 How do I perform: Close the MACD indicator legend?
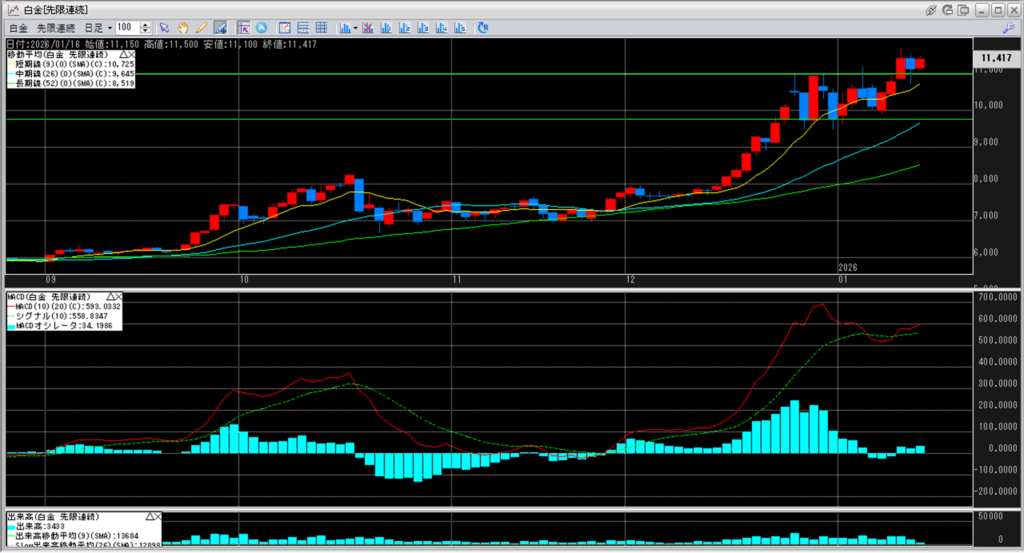click(117, 297)
